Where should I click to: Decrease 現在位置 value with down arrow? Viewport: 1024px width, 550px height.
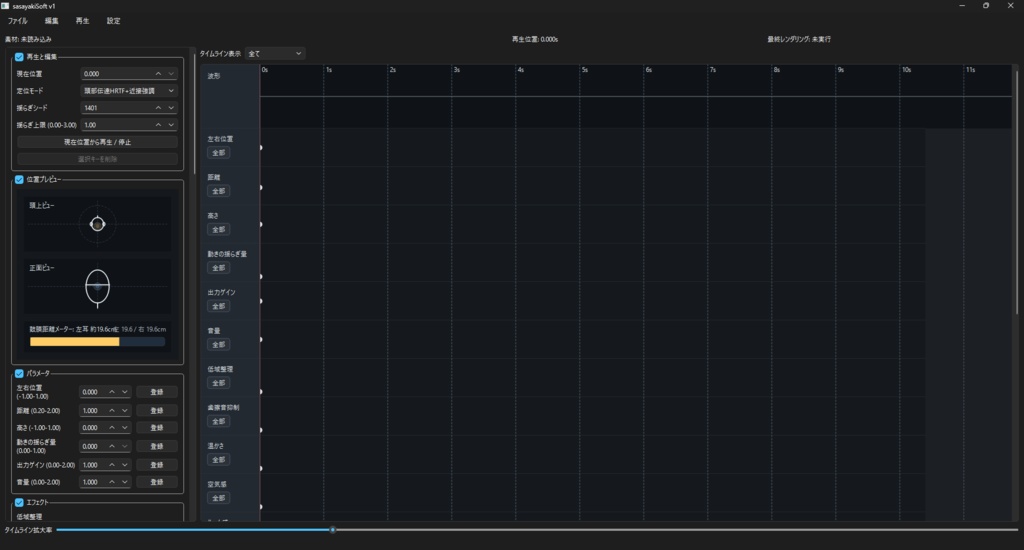click(171, 74)
